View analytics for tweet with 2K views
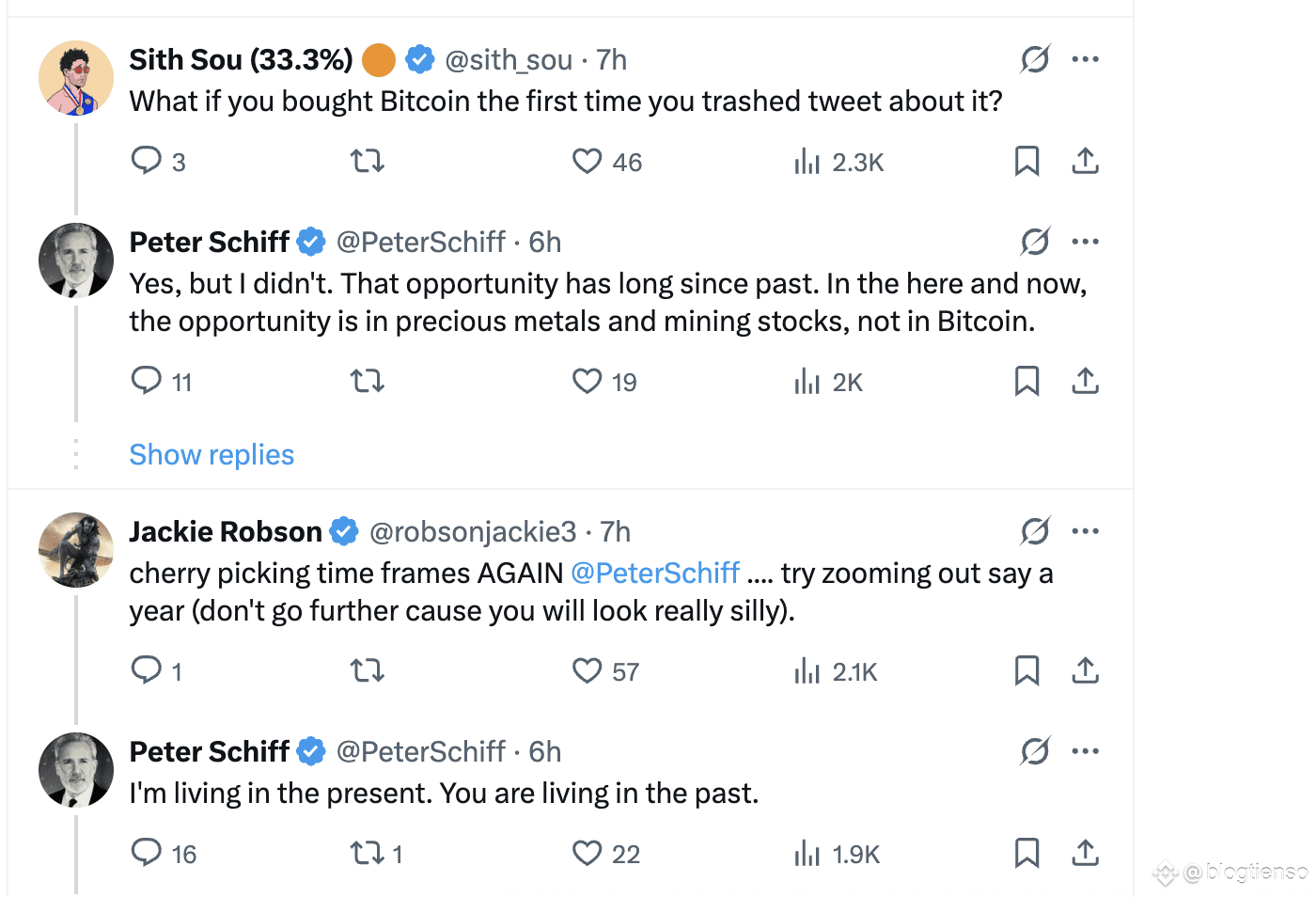1316x897 pixels. coord(828,382)
